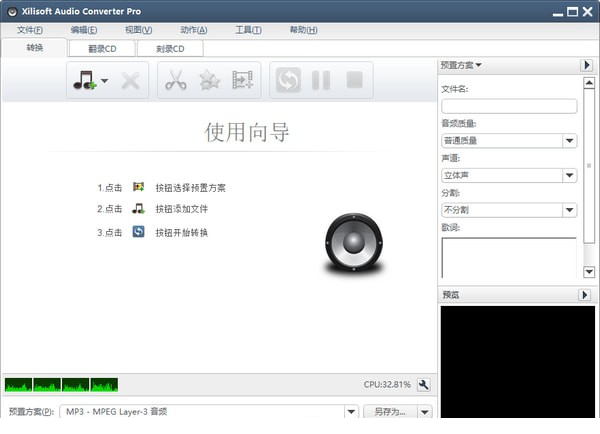Image resolution: width=600 pixels, height=434 pixels.
Task: Click the 按钮添加文件 text
Action: point(182,209)
